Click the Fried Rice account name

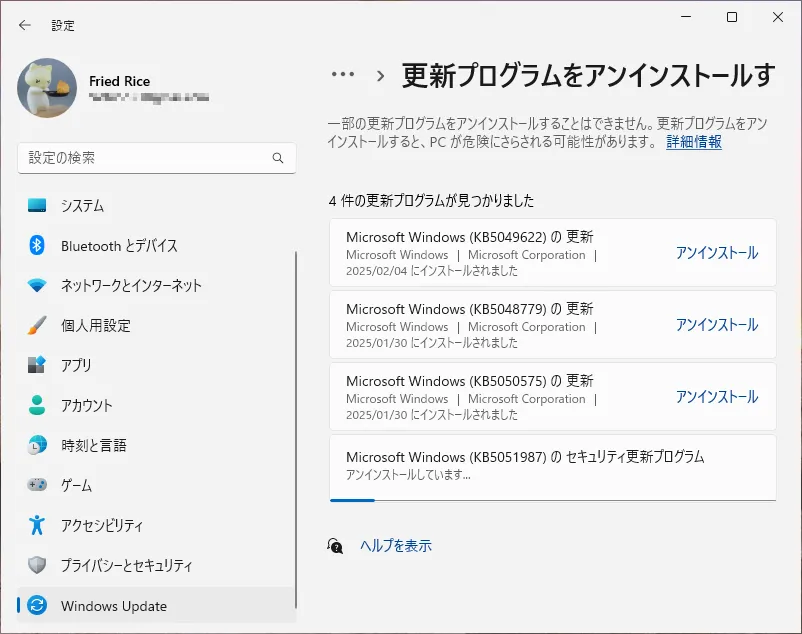pyautogui.click(x=119, y=81)
